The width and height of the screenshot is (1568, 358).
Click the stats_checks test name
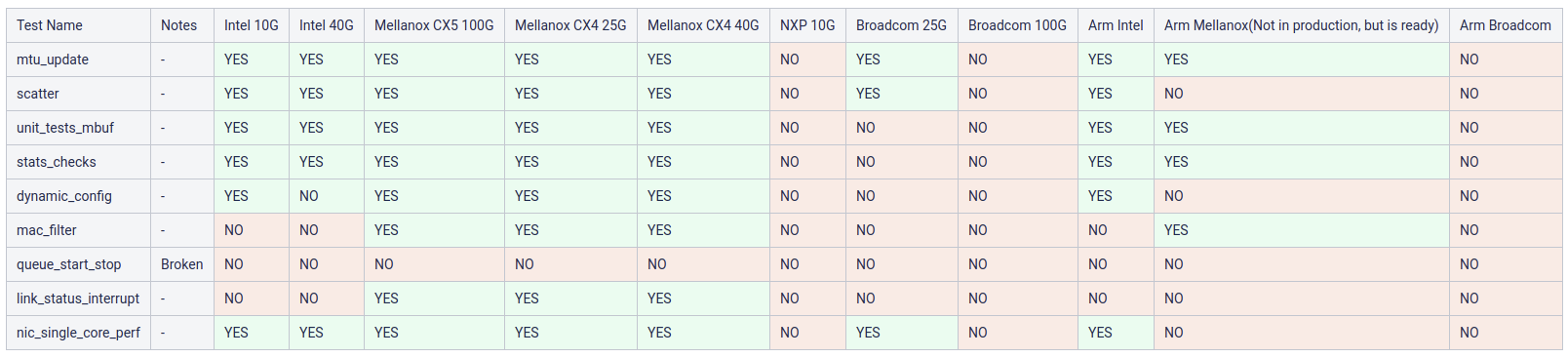tap(57, 162)
